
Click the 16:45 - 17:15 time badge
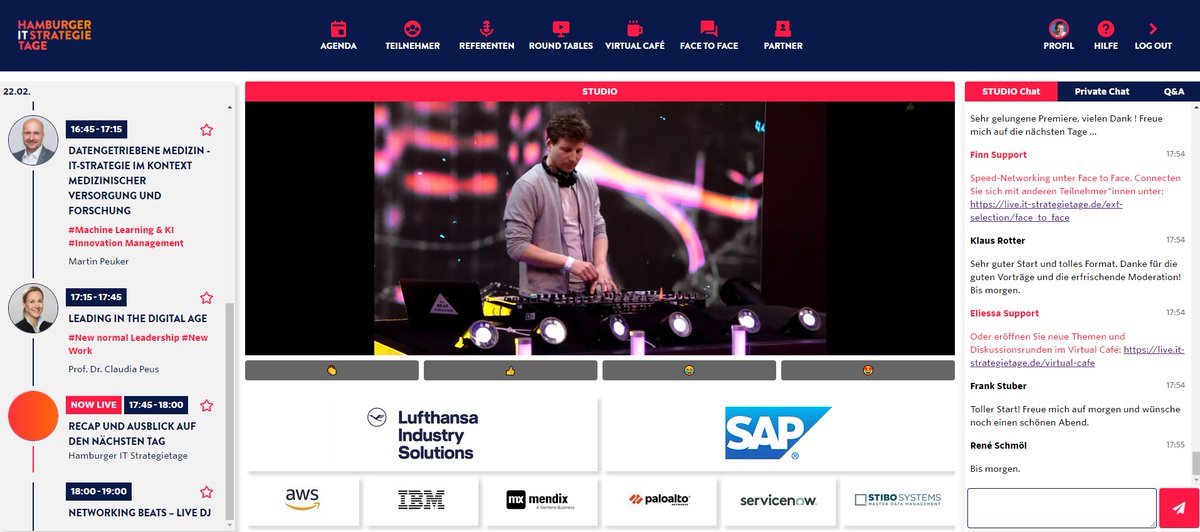coord(96,129)
